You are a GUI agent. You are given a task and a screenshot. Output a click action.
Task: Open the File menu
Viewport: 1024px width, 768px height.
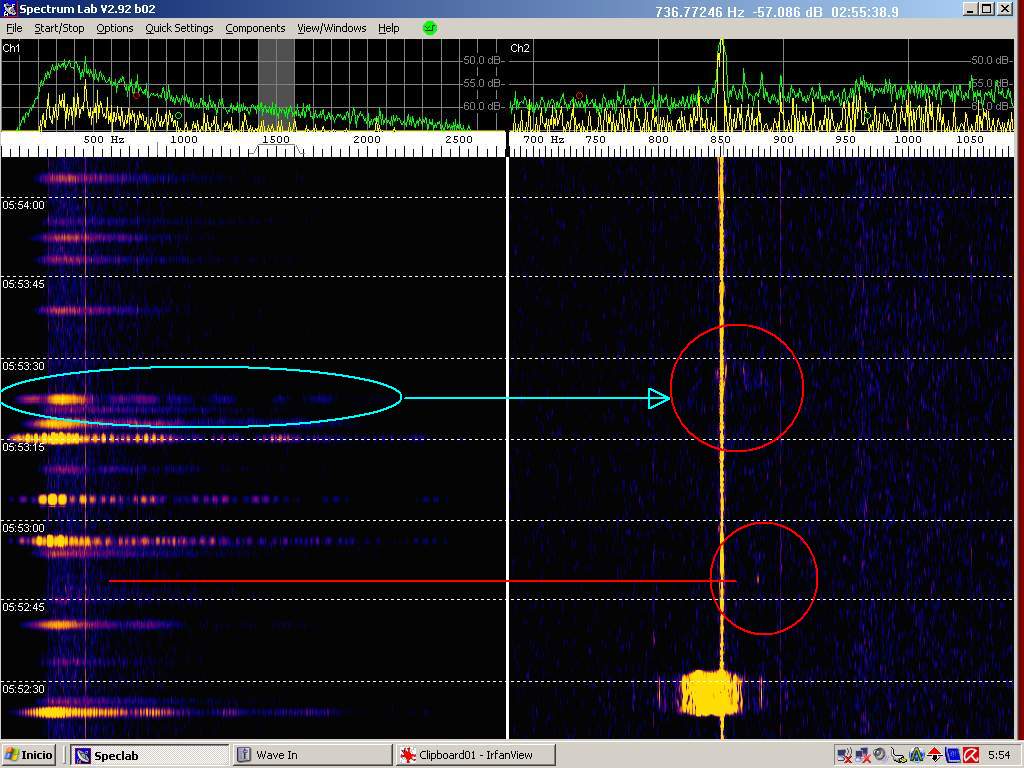pos(14,28)
